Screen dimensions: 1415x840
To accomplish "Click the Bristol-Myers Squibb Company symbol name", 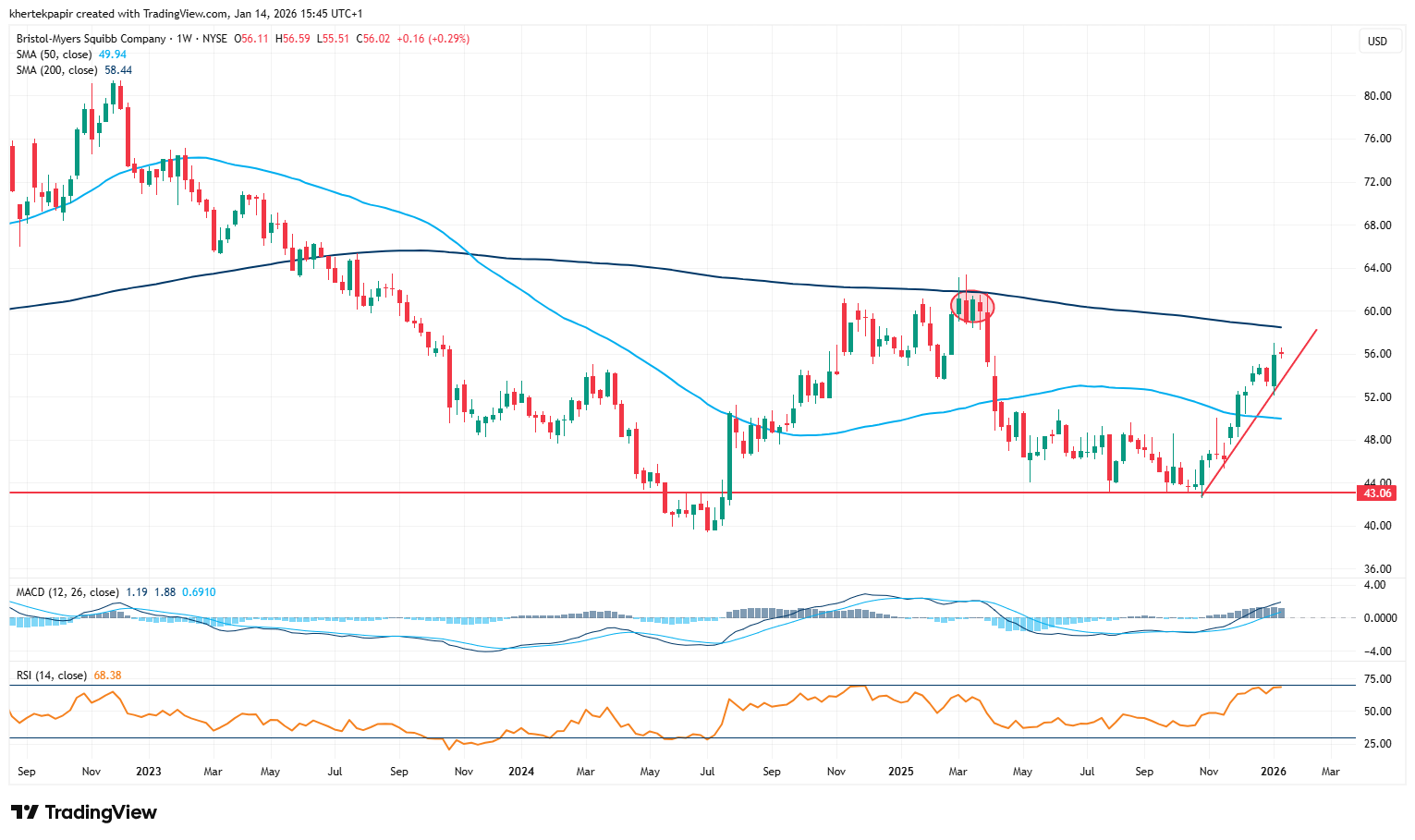I will (91, 39).
